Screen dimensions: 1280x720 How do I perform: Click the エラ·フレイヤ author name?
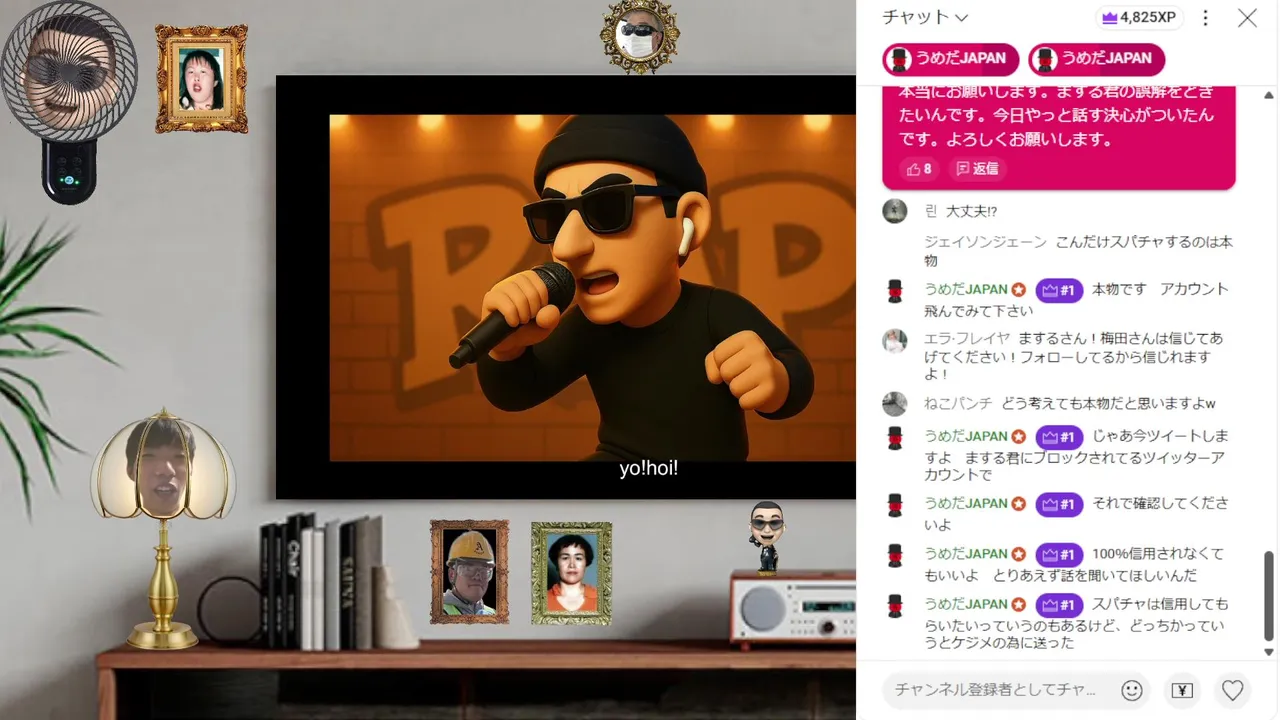[x=967, y=338]
